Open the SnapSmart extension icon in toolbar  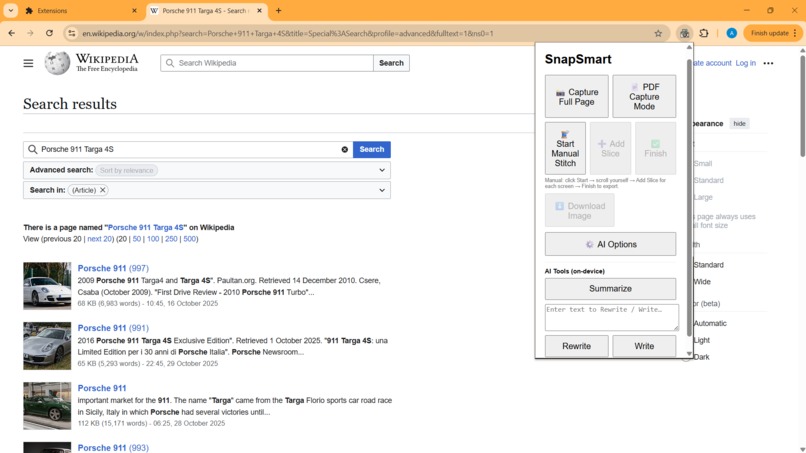pos(684,33)
